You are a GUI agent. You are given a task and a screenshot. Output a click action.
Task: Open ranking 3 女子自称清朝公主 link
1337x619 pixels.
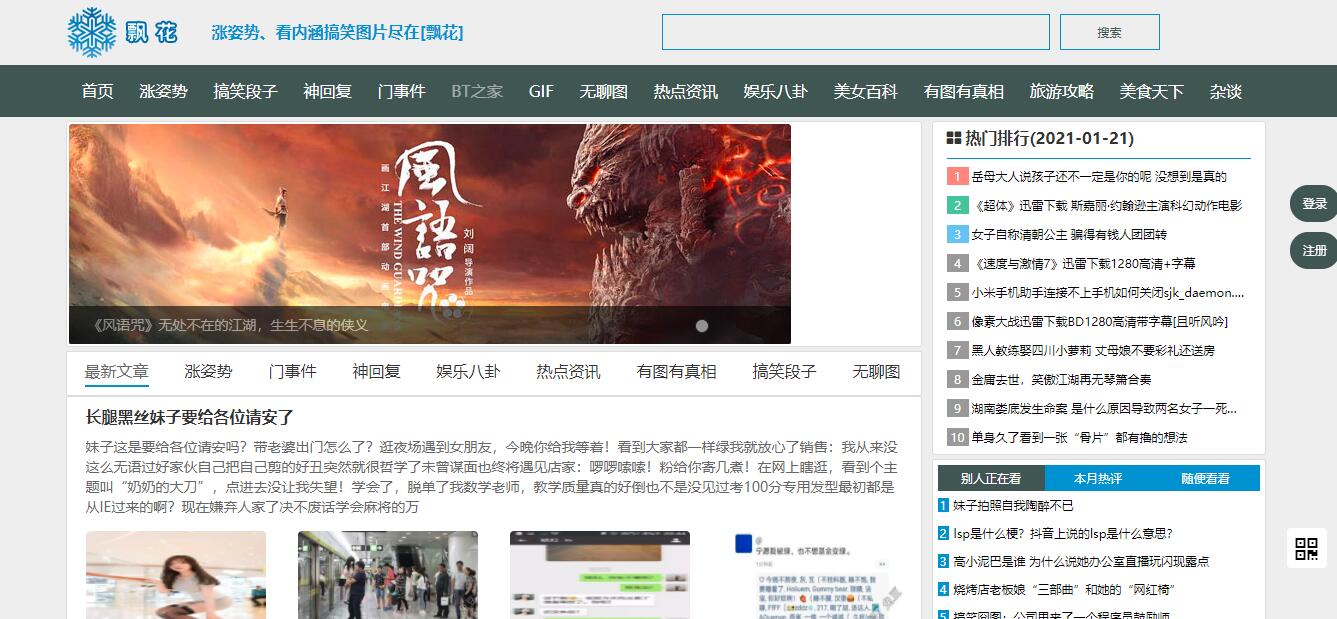point(1069,235)
